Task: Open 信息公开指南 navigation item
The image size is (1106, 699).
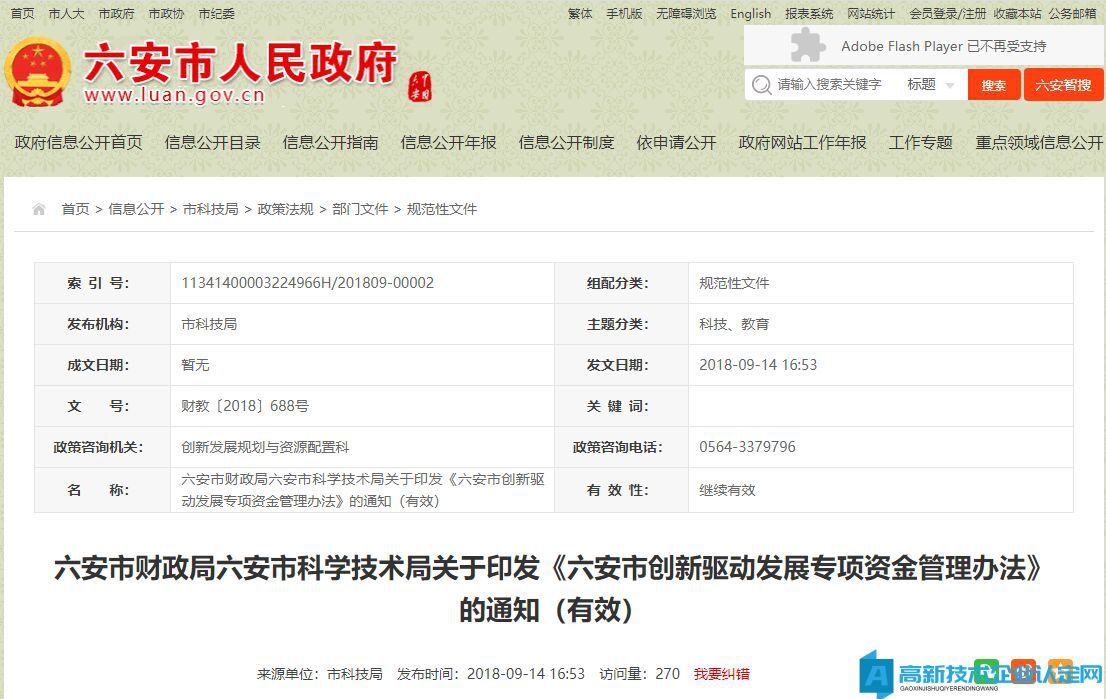Action: click(x=330, y=143)
